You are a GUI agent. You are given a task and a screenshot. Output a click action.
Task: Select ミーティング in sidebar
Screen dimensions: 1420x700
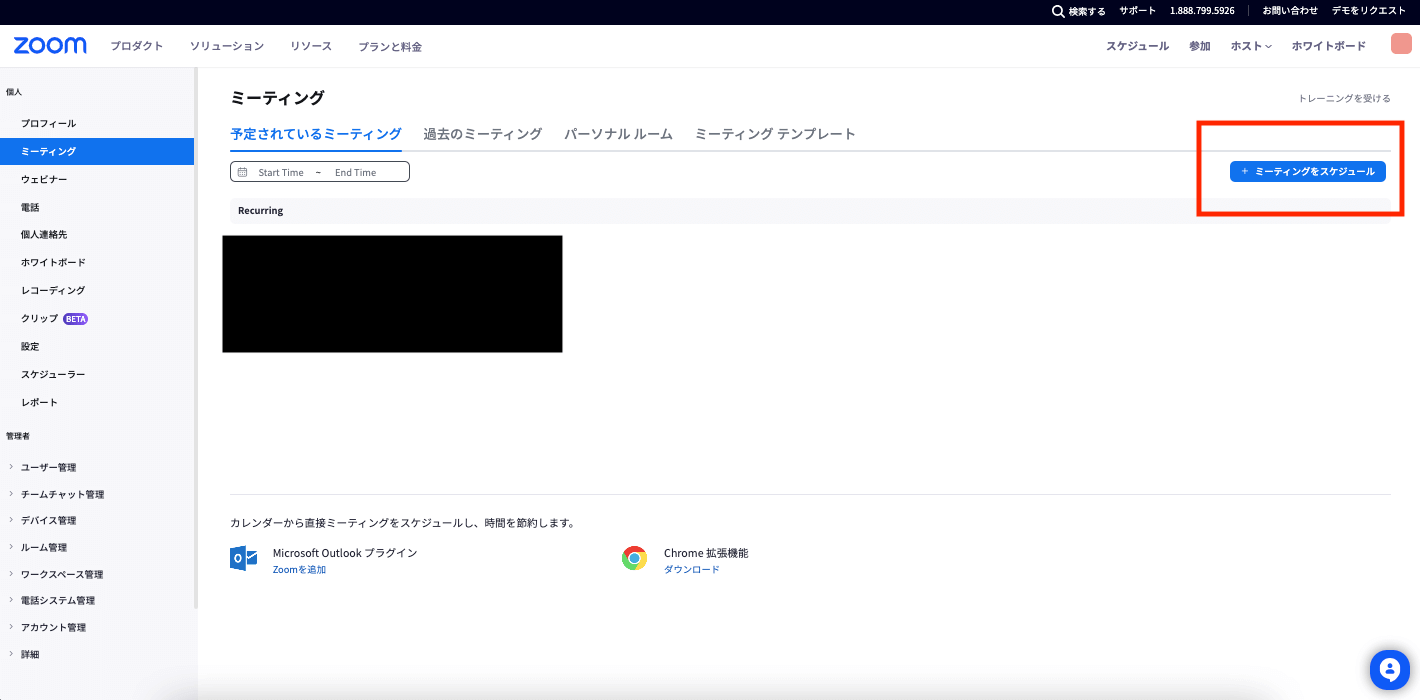97,151
